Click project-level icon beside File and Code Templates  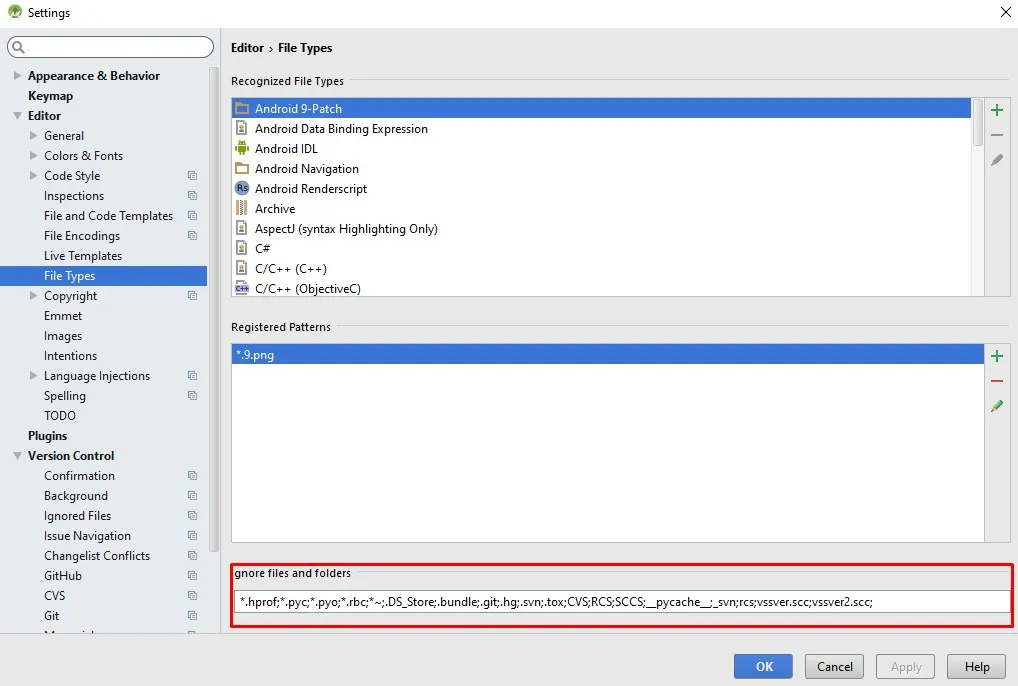(192, 215)
